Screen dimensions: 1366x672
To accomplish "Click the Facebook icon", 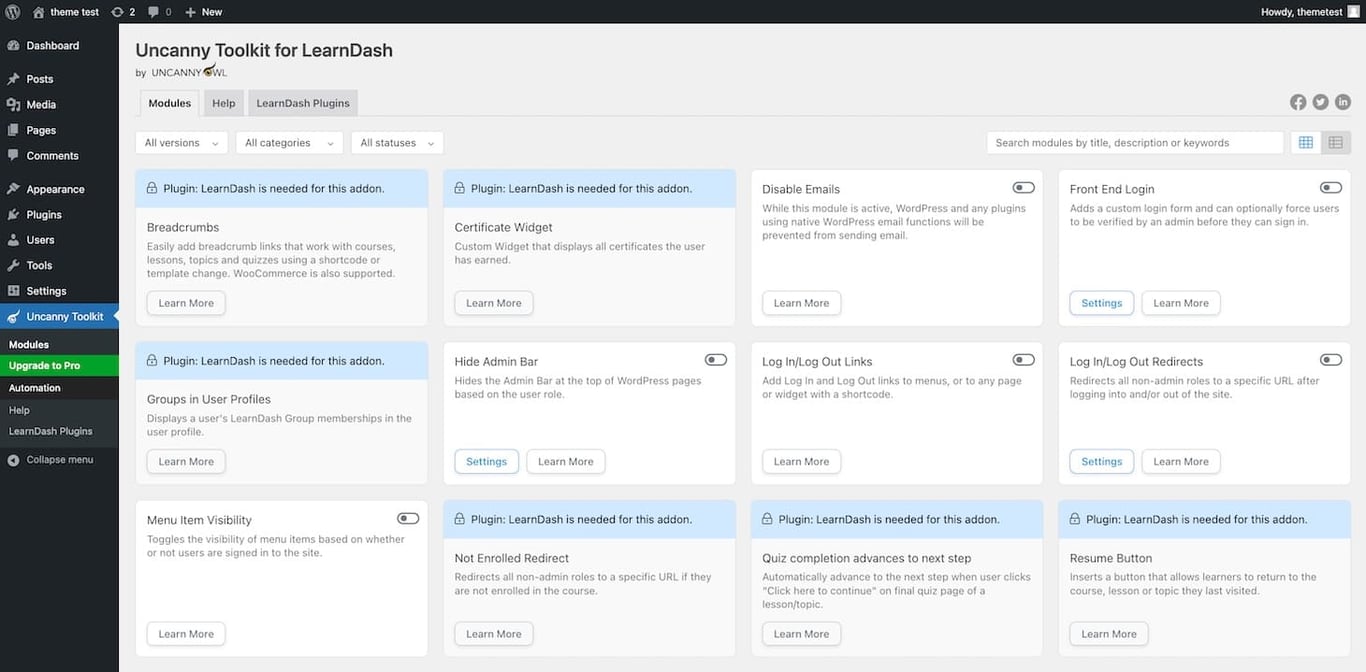I will point(1298,102).
